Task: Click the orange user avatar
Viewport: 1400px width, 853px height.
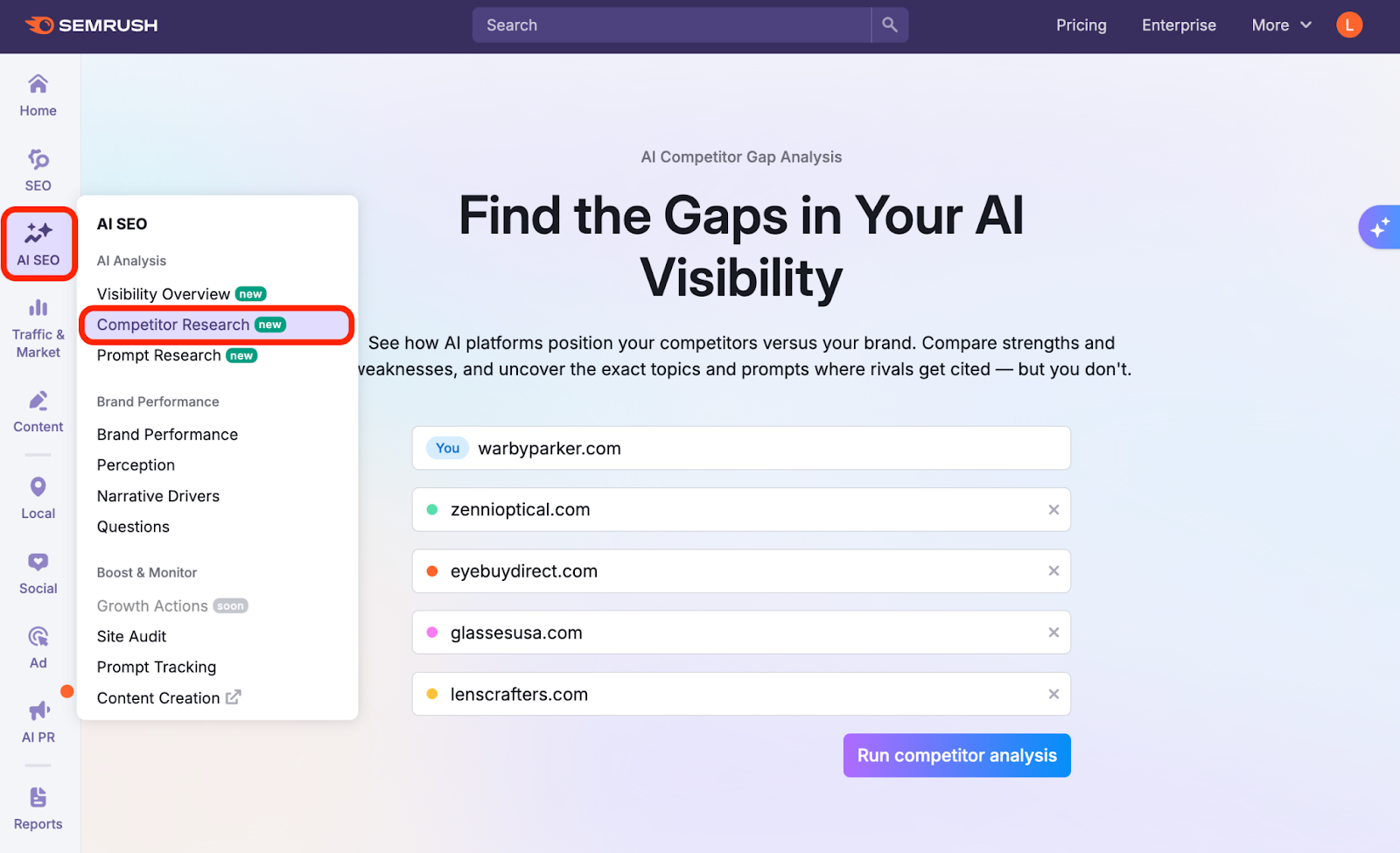Action: click(x=1348, y=25)
